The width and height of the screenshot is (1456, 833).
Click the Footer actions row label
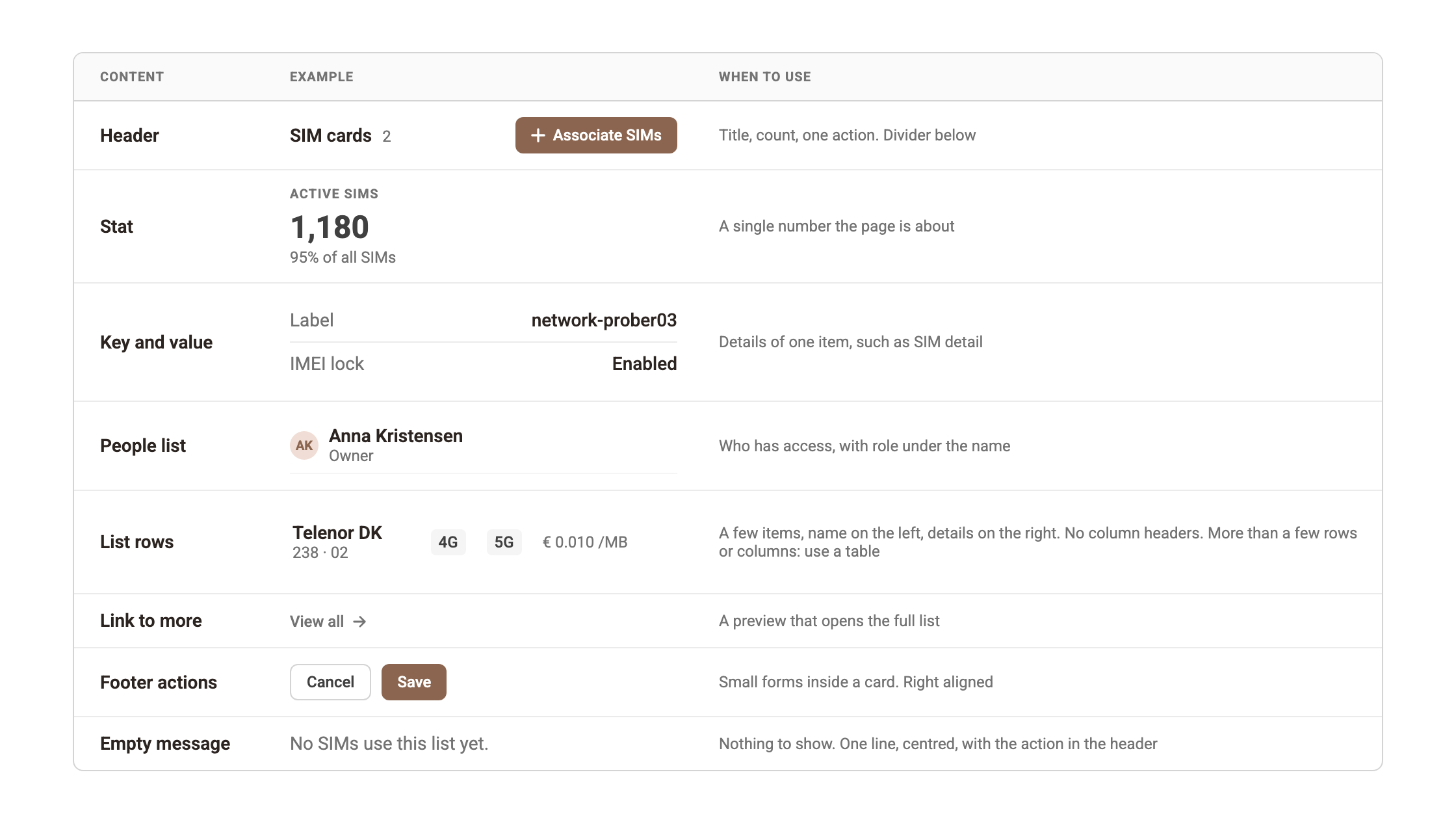coord(159,682)
